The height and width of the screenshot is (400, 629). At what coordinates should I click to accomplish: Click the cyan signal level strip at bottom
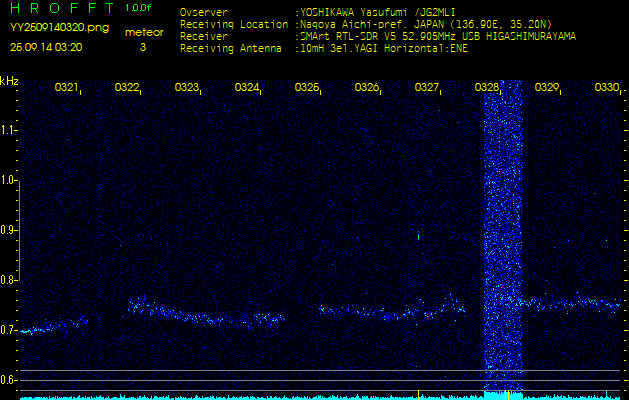click(x=300, y=396)
